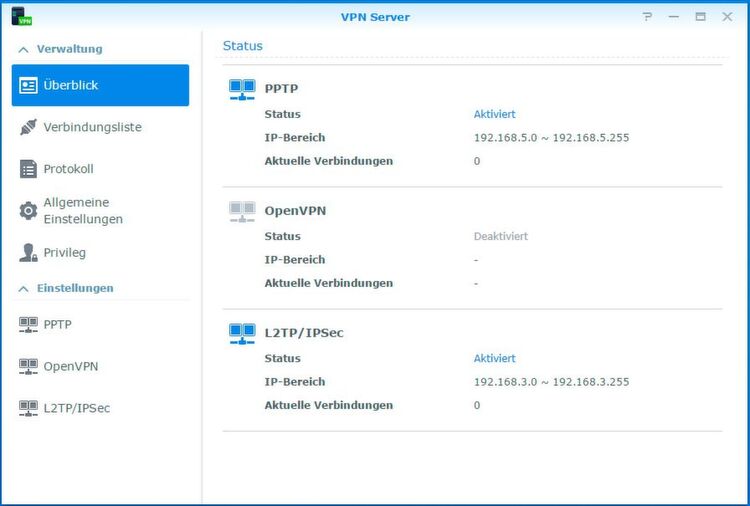Viewport: 750px width, 506px height.
Task: Click the Überblick overview icon
Action: point(28,86)
